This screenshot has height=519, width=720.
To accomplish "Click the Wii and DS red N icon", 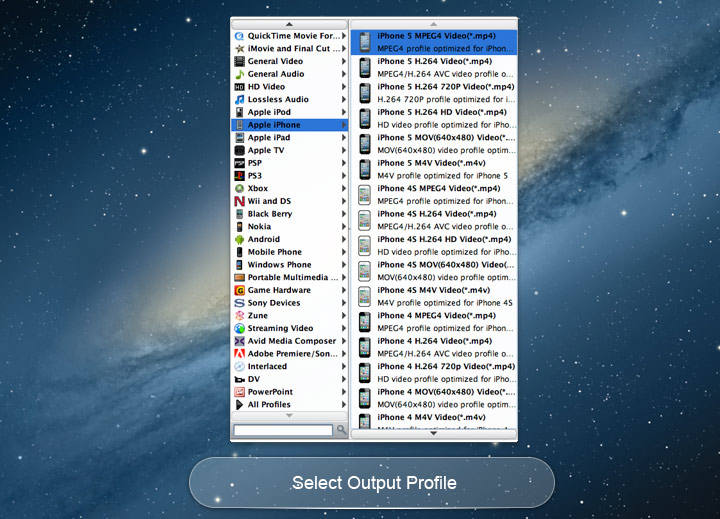I will [x=239, y=201].
